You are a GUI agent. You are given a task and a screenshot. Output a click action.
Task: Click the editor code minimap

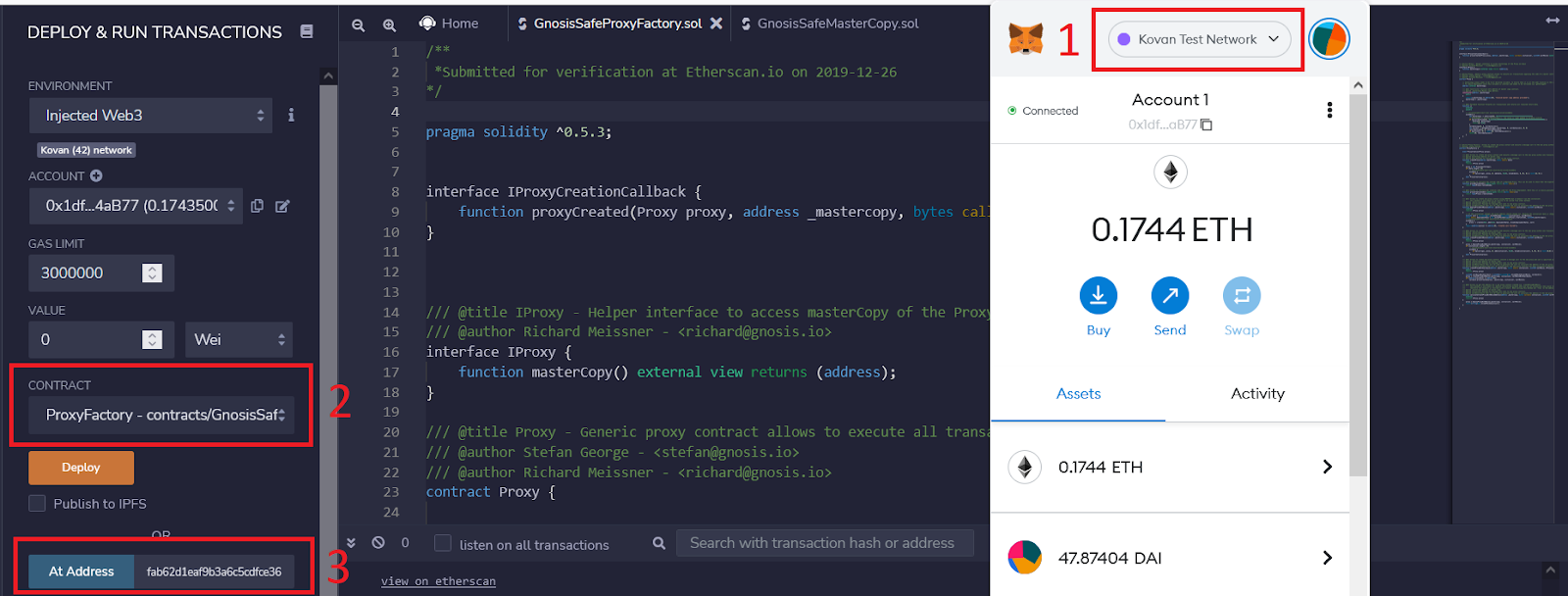click(1504, 176)
